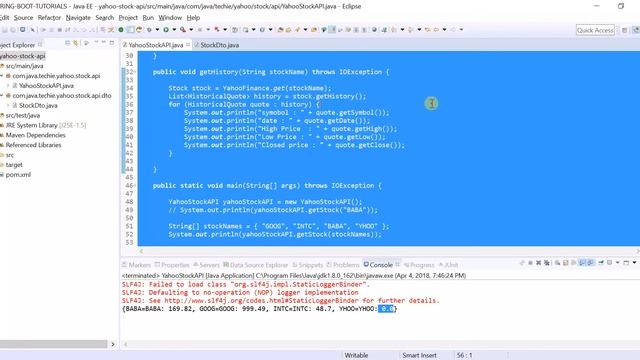Expand the YahooStockAPI.java tree node
Screen dimensions: 640x360
click(x=8, y=86)
